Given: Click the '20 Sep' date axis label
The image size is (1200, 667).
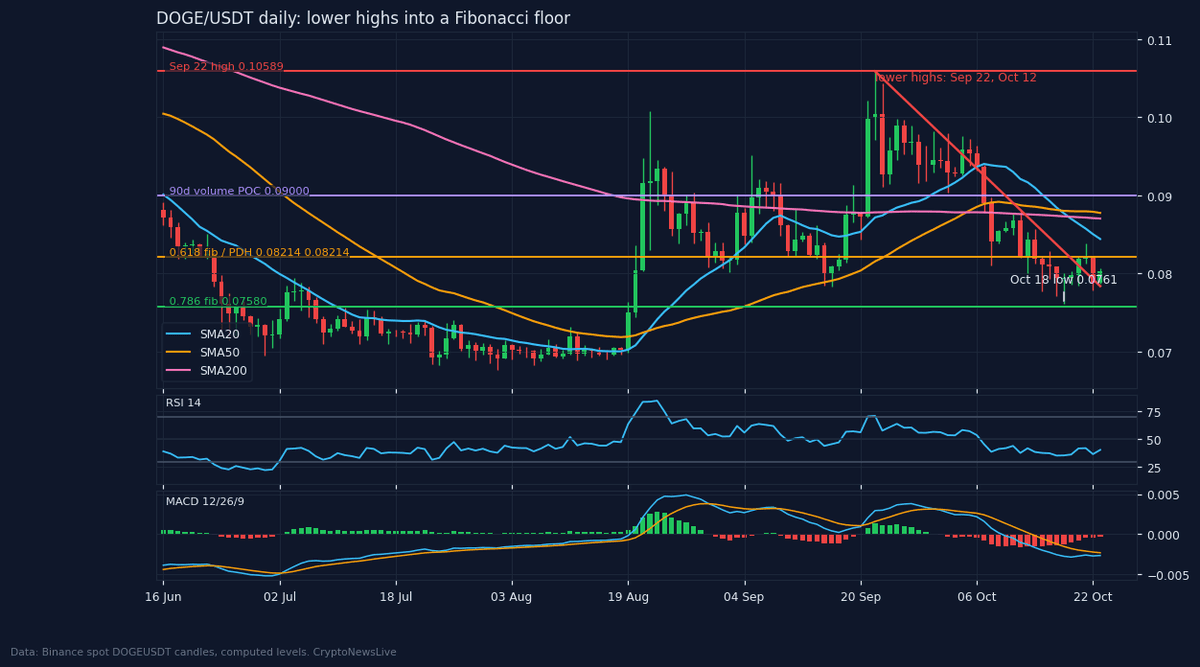Looking at the screenshot, I should 861,597.
